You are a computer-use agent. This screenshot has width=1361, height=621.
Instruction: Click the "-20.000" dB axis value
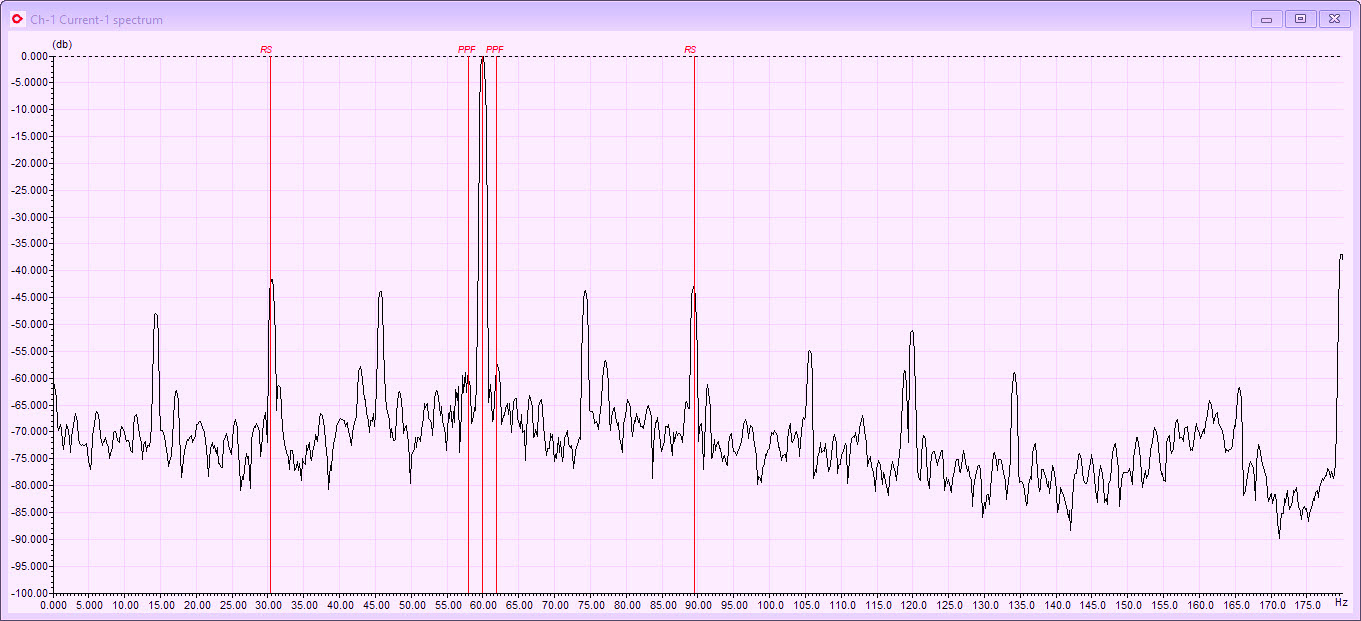click(x=31, y=164)
